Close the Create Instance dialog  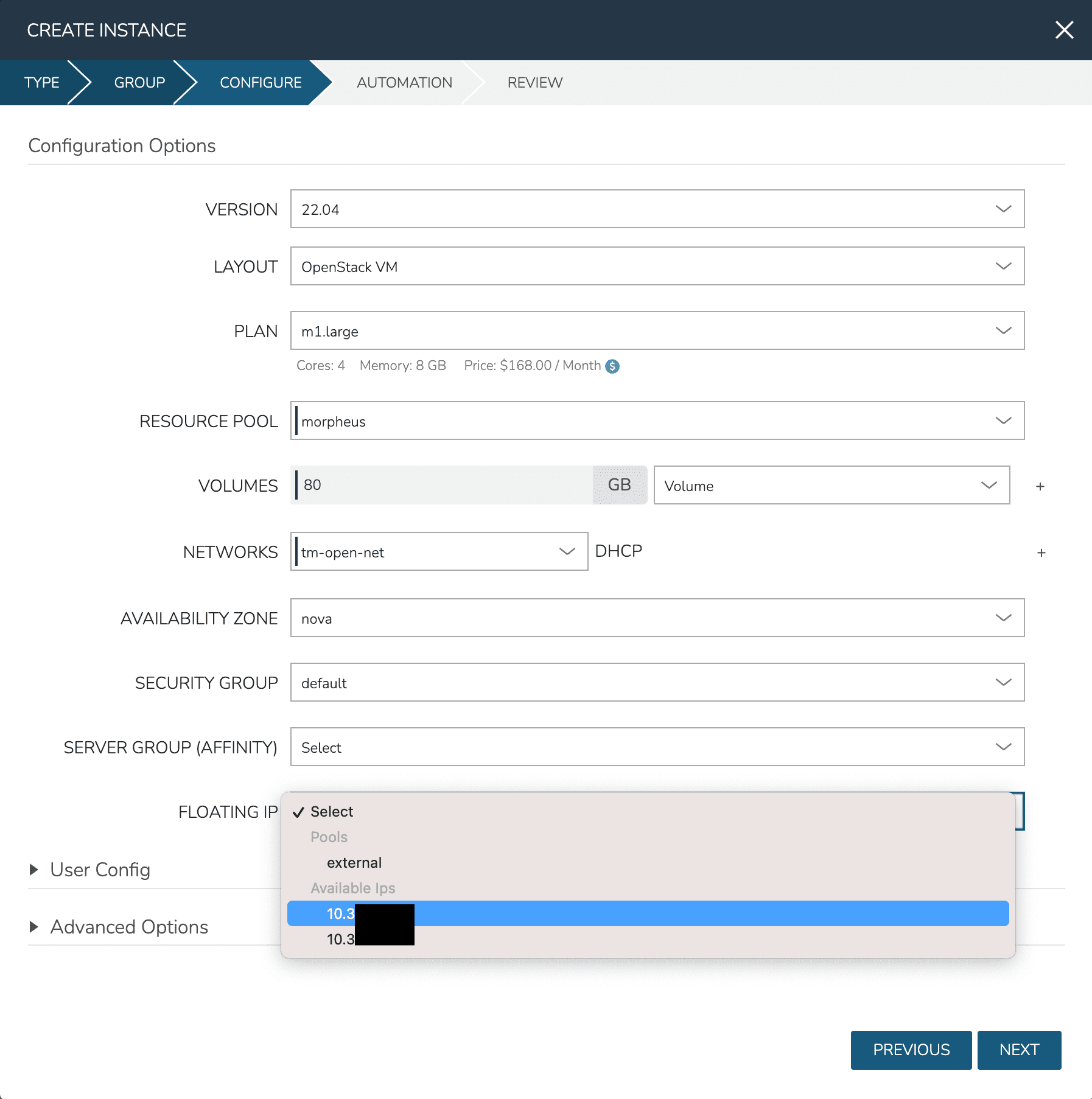[1063, 30]
